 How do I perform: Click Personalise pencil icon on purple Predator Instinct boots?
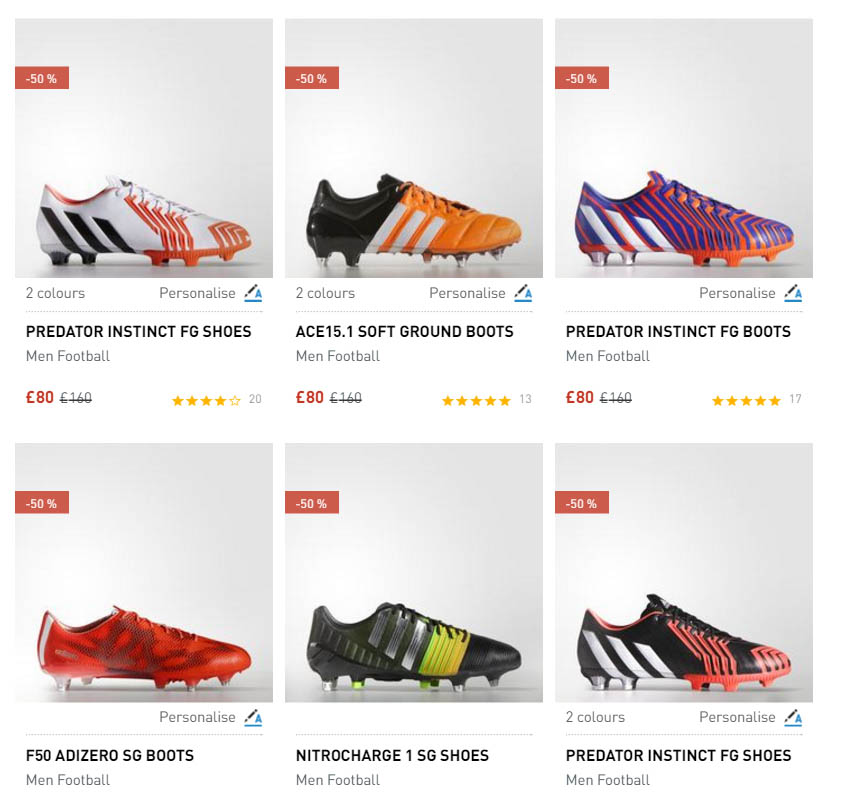[x=793, y=293]
